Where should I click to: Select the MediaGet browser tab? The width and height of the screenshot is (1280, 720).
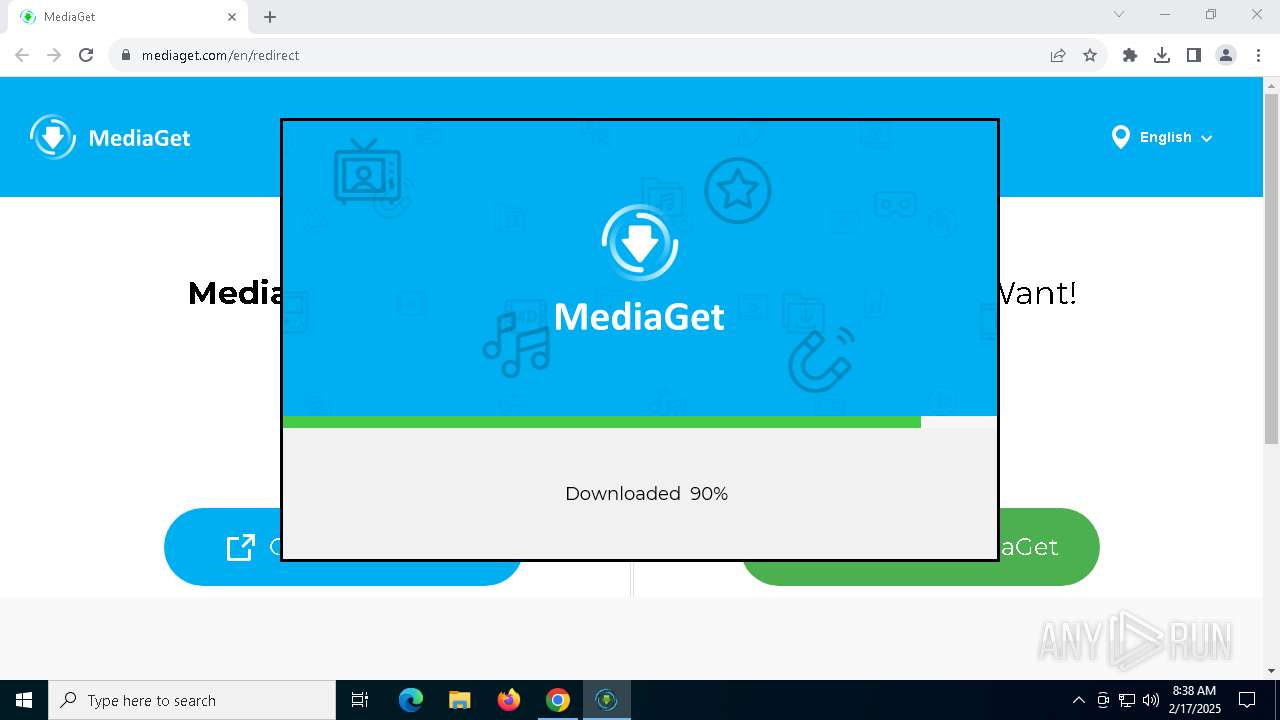pos(128,17)
